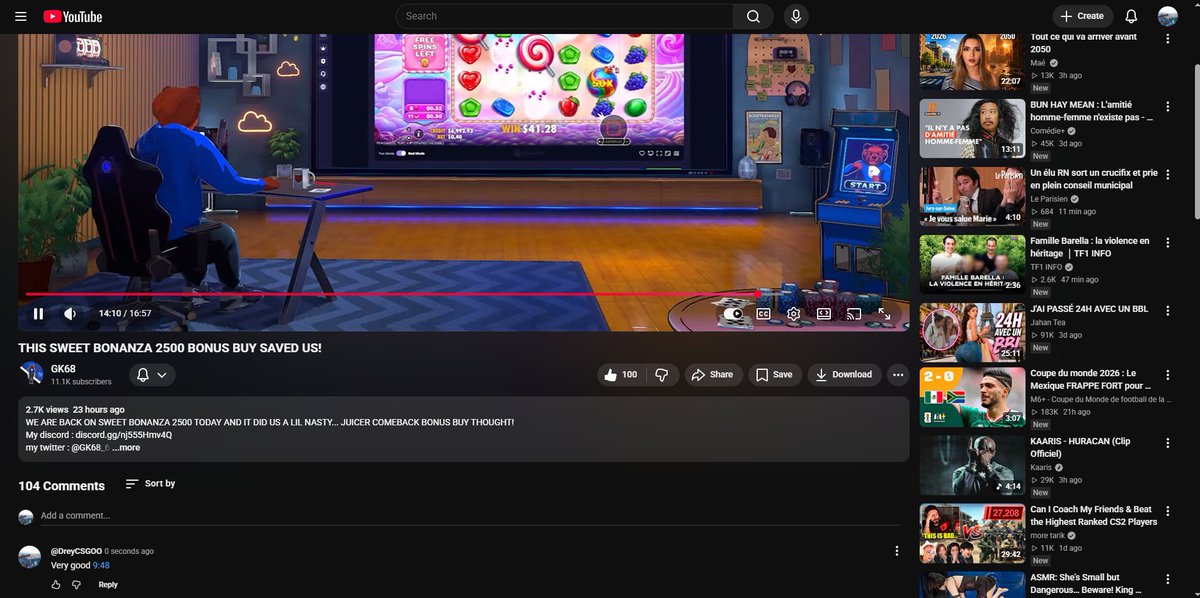
Task: Open 'J'AI PASSÉ 24H AVEC UN BBL' title
Action: pos(1089,308)
